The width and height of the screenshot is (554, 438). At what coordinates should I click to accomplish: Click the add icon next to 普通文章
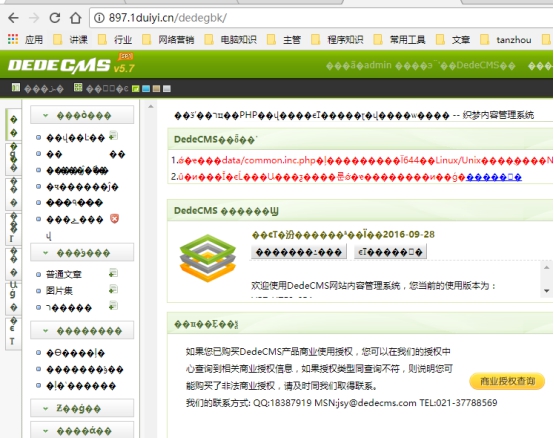pos(113,273)
